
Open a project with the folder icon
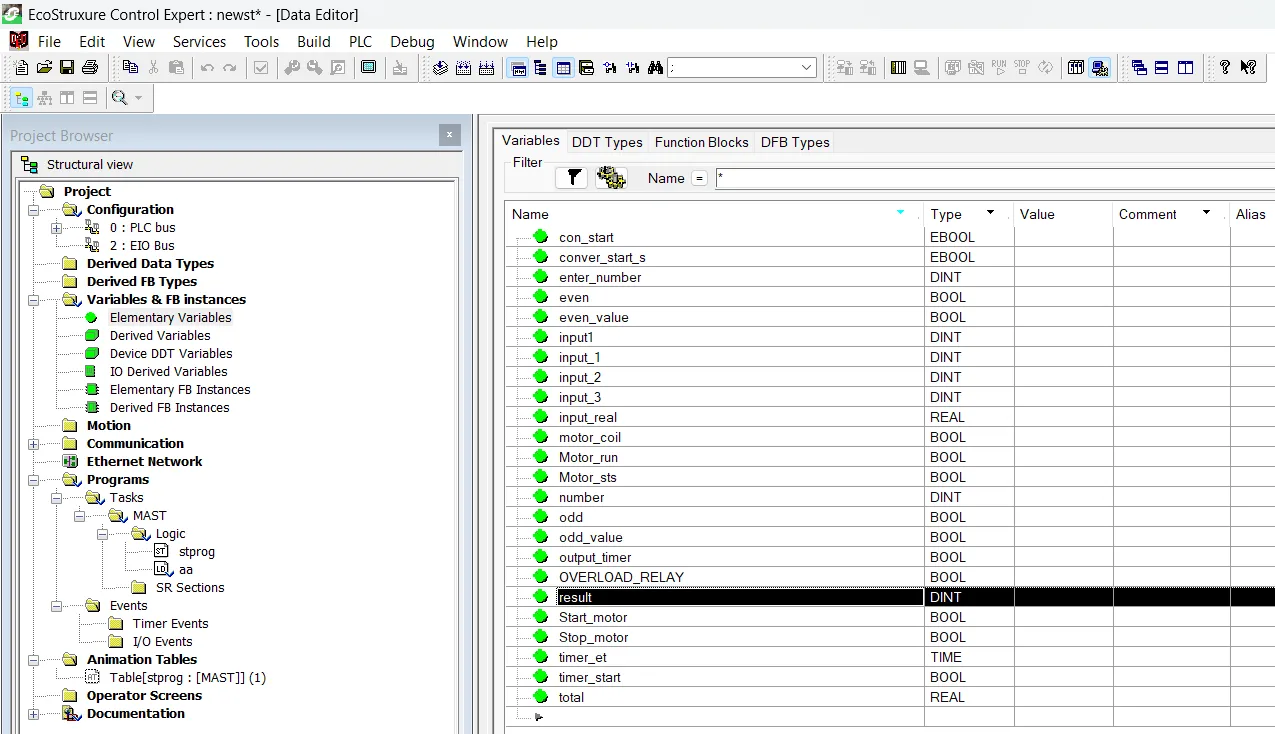[x=44, y=68]
